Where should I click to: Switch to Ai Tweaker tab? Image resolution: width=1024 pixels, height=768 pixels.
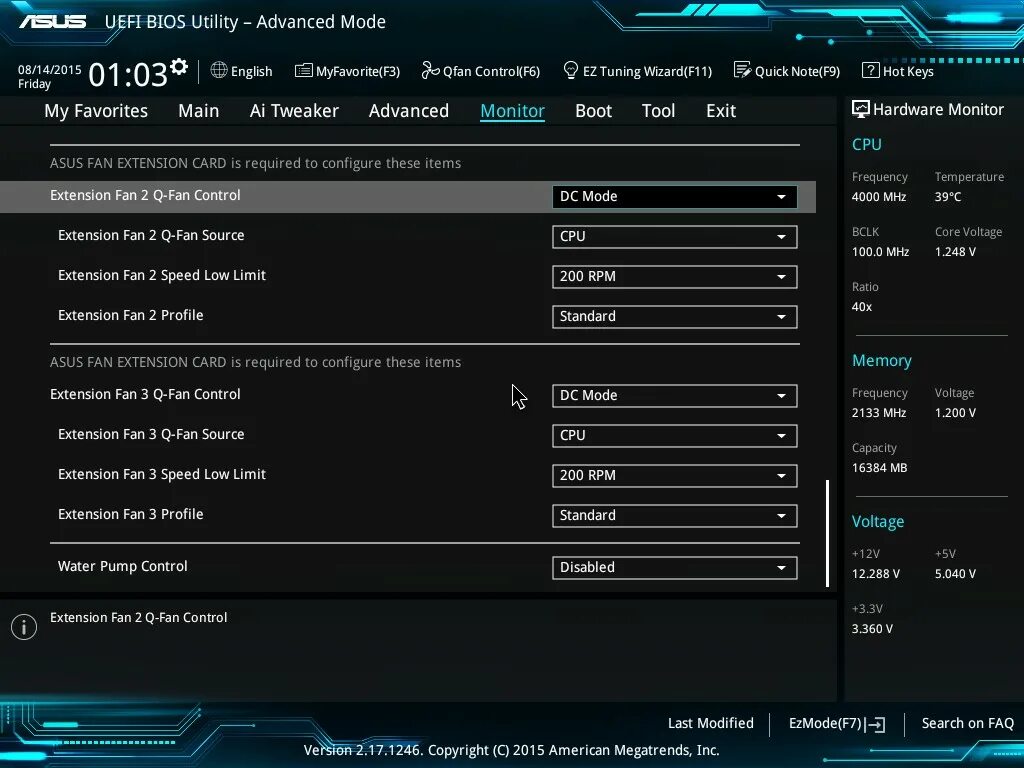[x=294, y=111]
